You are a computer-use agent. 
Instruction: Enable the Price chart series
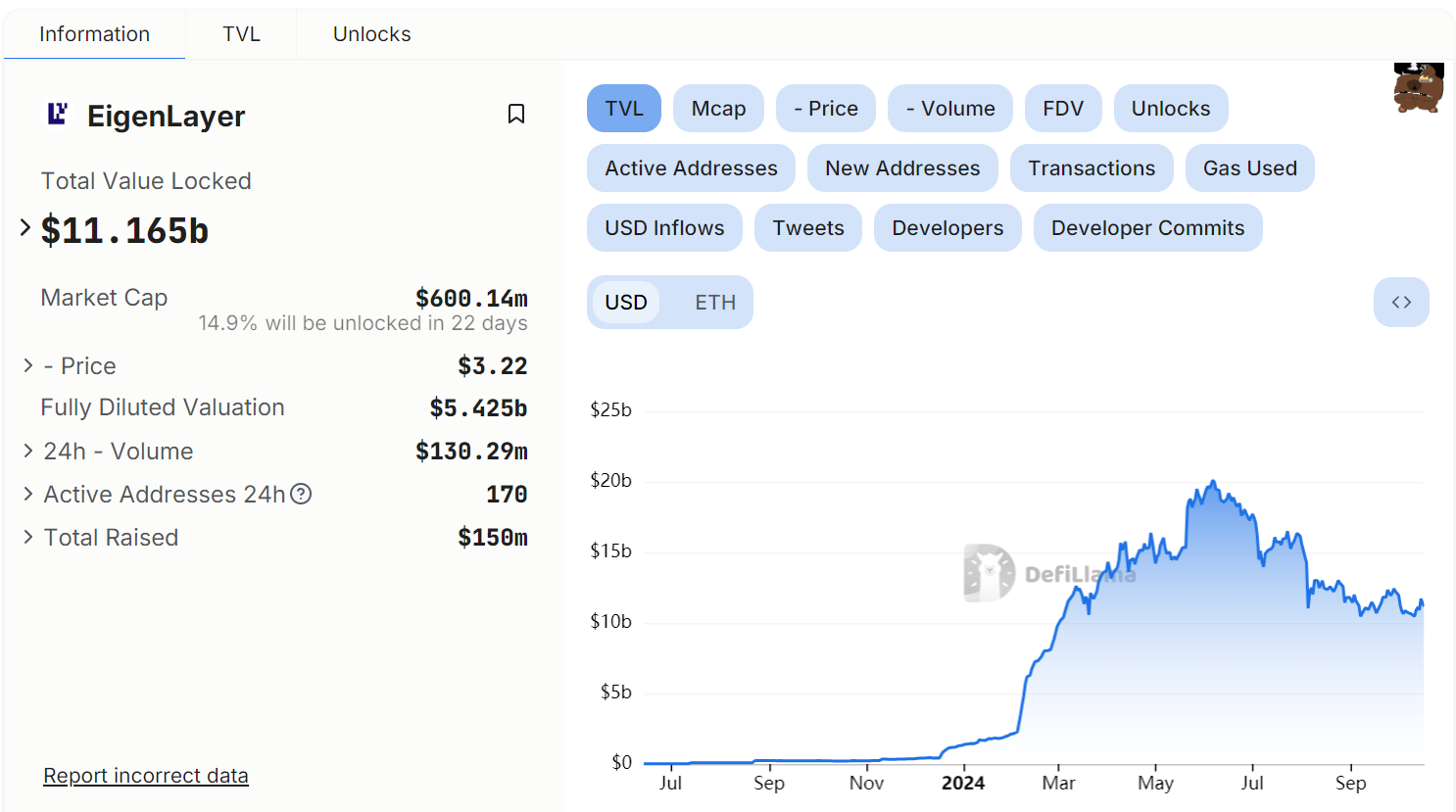click(826, 108)
